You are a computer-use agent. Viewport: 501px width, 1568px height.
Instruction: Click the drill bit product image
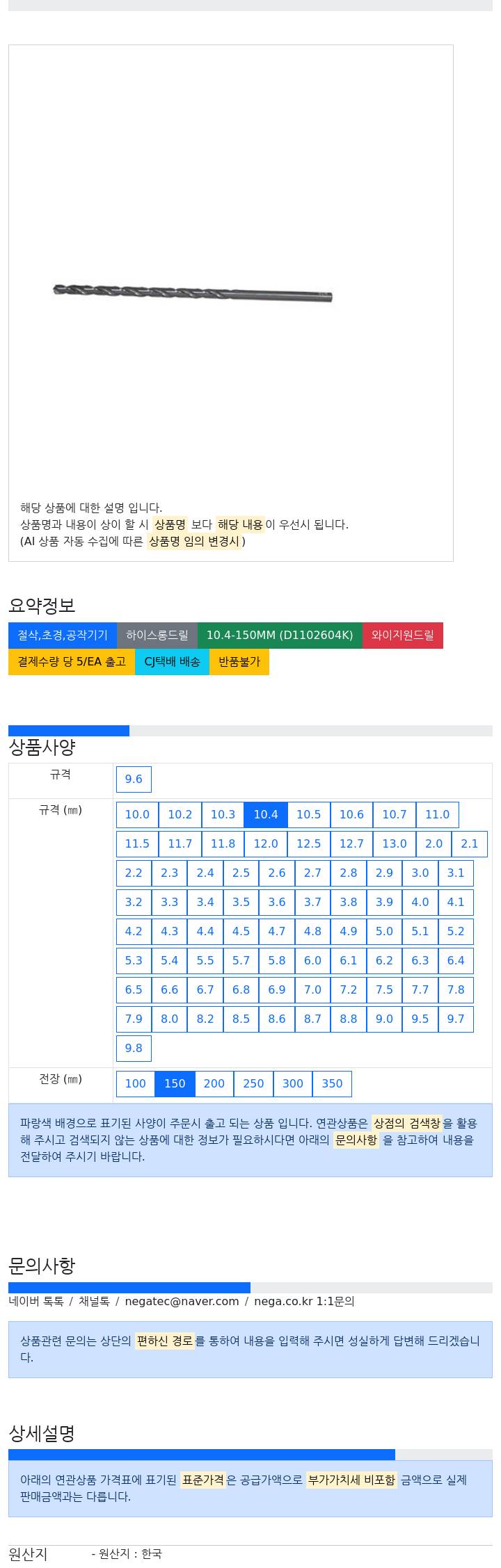tap(193, 293)
